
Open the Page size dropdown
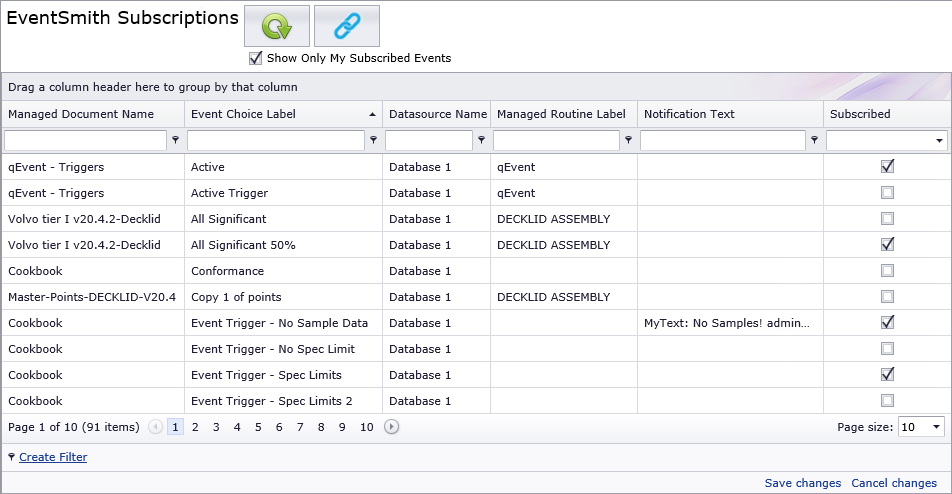[x=936, y=427]
